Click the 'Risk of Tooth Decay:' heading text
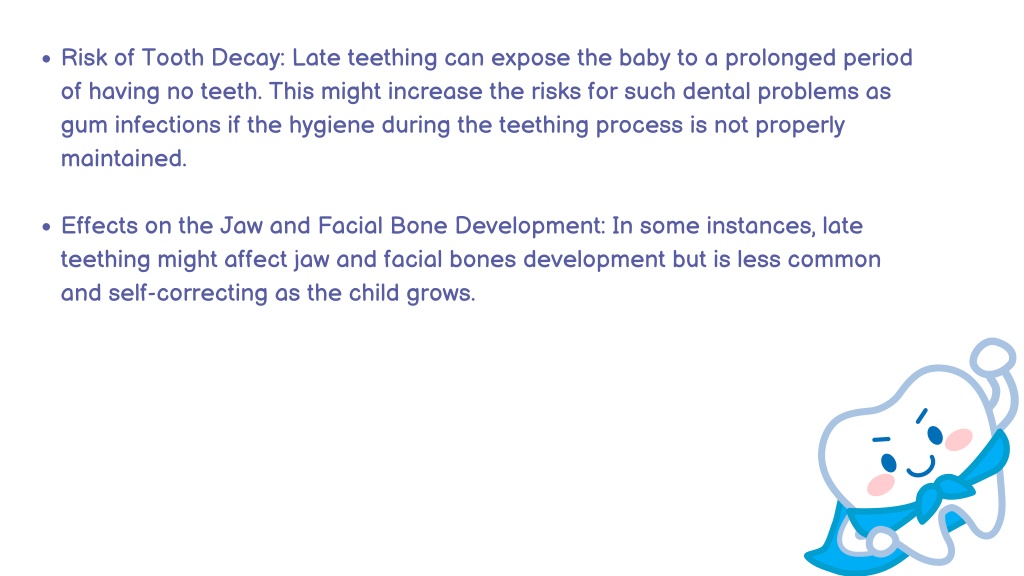Image resolution: width=1024 pixels, height=576 pixels. 173,58
